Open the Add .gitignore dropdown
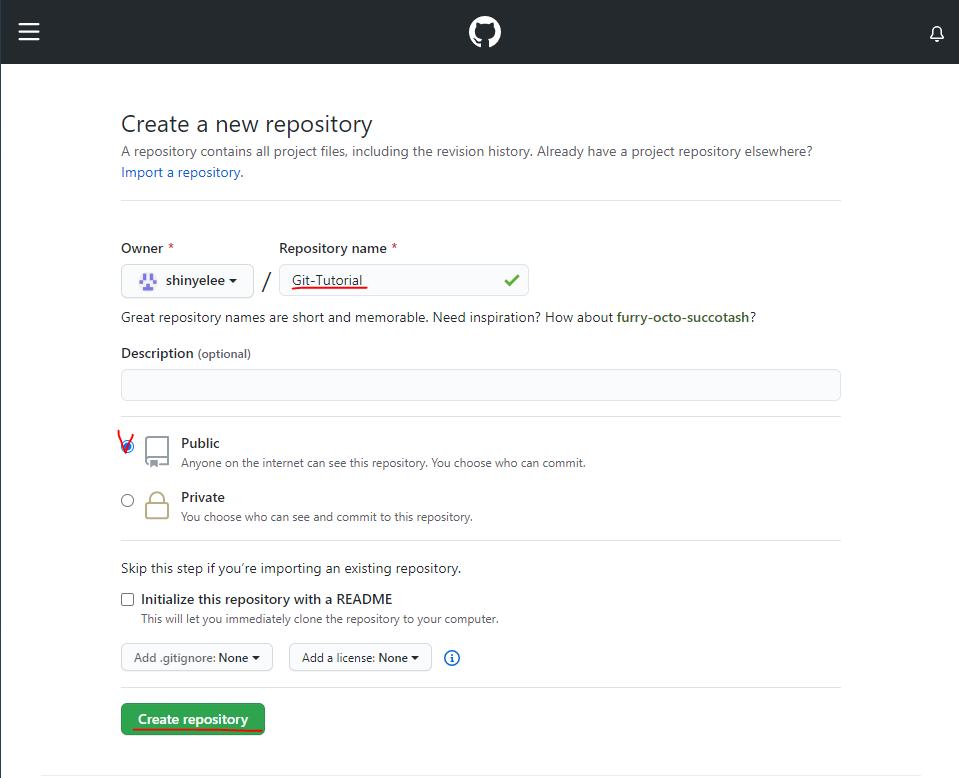The image size is (959, 778). pyautogui.click(x=197, y=658)
